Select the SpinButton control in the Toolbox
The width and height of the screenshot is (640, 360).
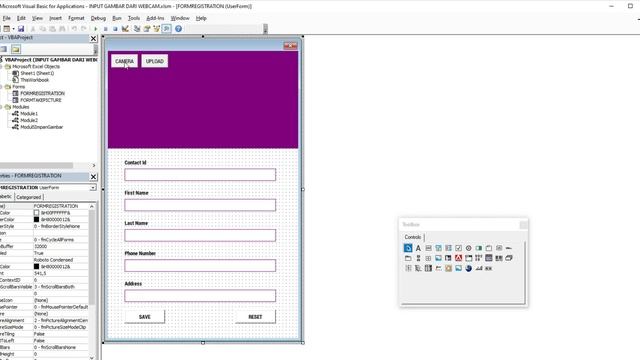click(x=428, y=258)
